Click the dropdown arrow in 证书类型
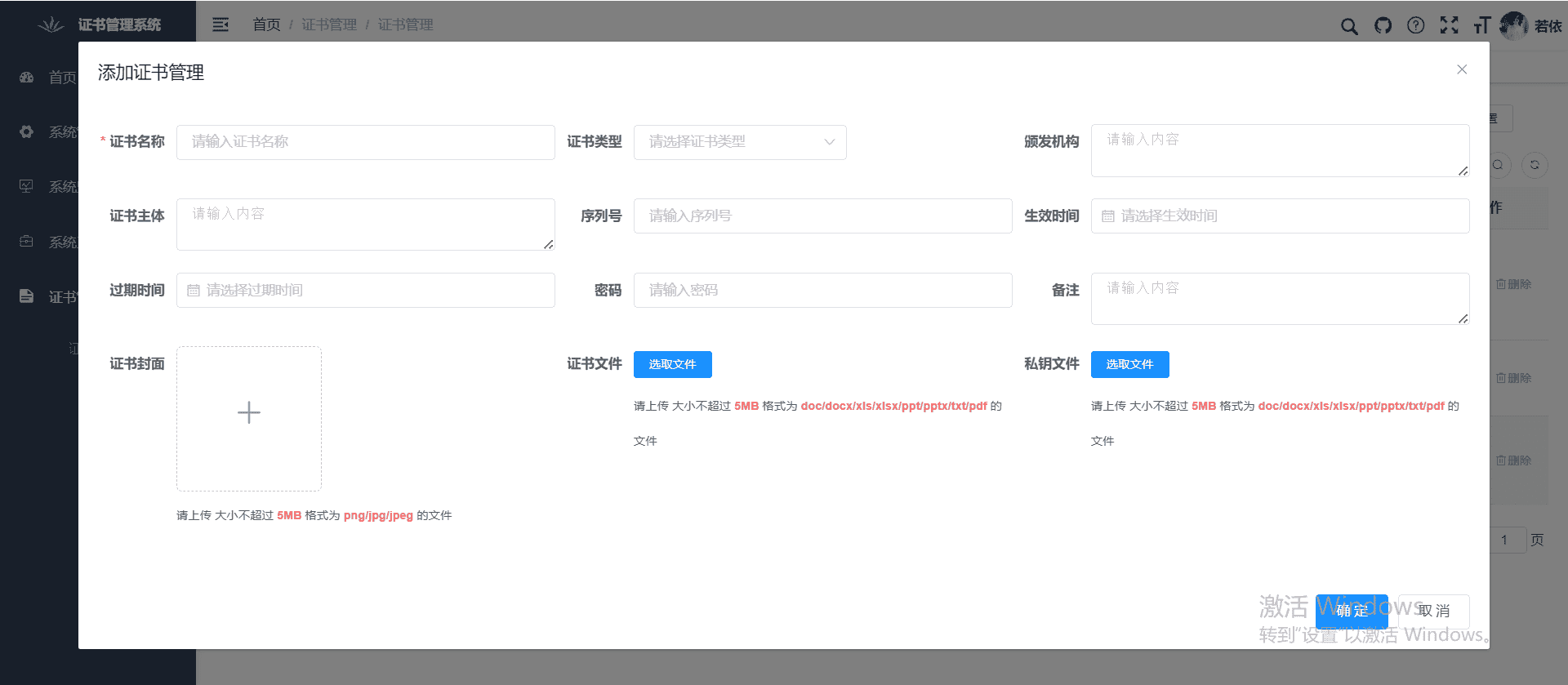 (x=830, y=142)
